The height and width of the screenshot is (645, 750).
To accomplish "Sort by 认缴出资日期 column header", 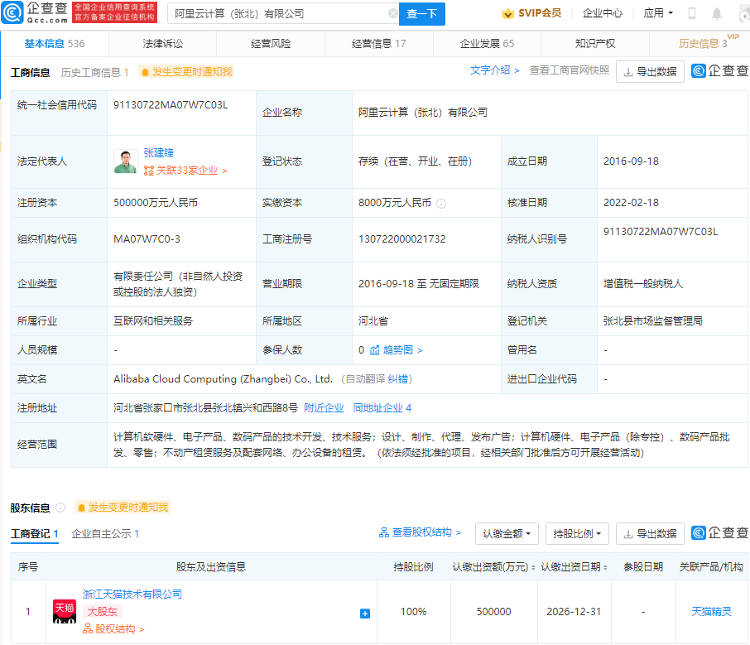I will [x=574, y=567].
